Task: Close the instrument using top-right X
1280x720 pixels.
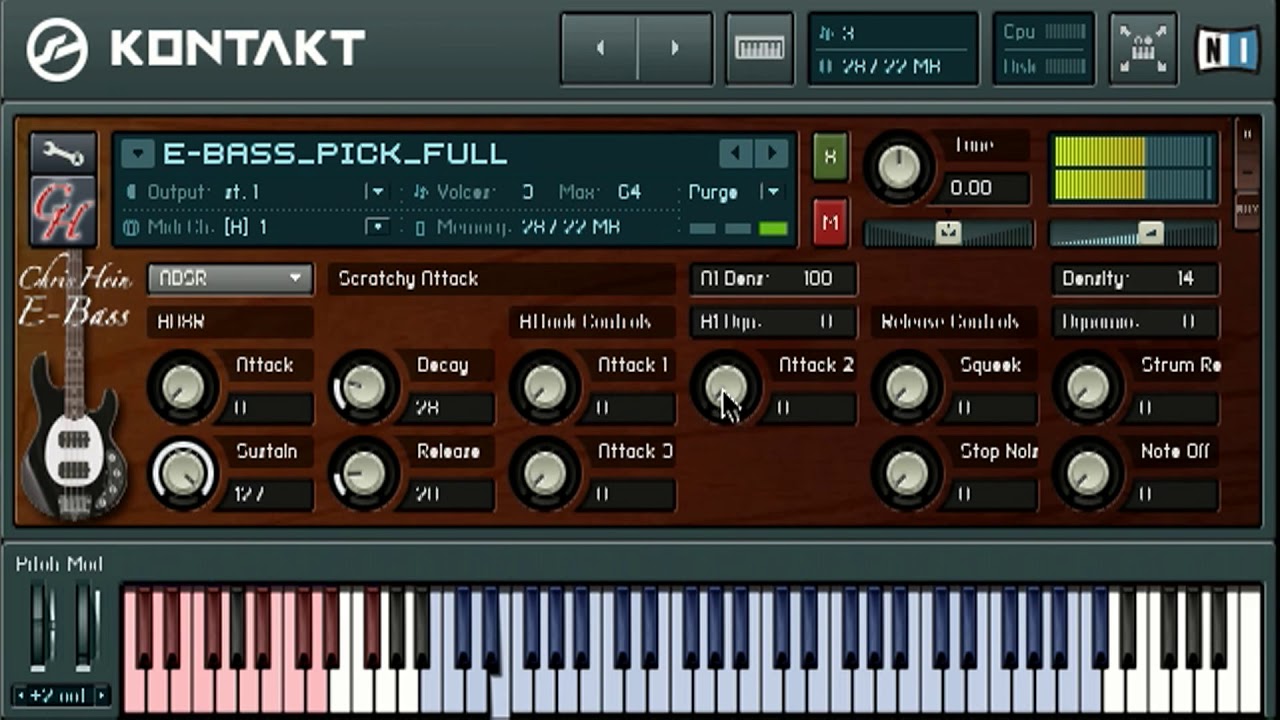Action: click(1246, 134)
